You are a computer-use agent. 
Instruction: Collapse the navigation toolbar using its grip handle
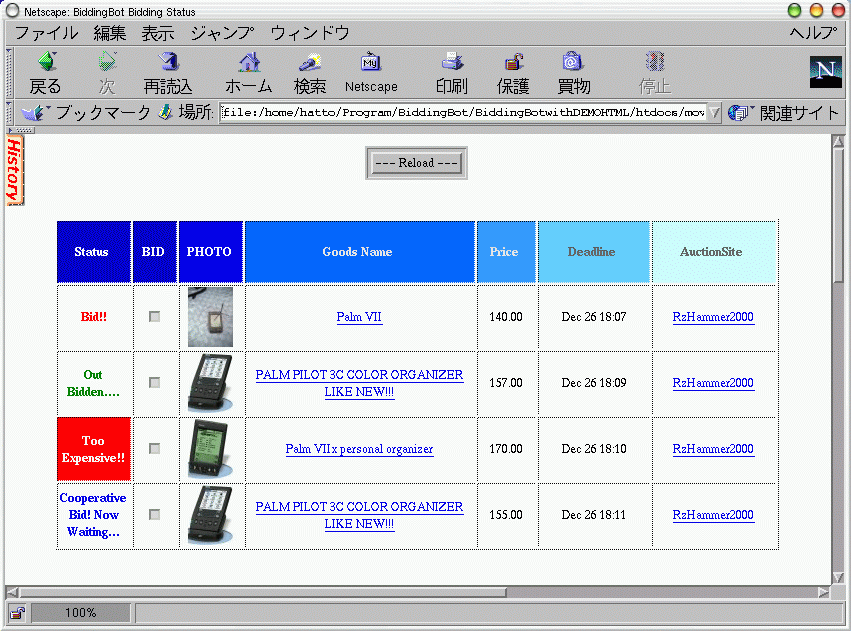pos(9,72)
